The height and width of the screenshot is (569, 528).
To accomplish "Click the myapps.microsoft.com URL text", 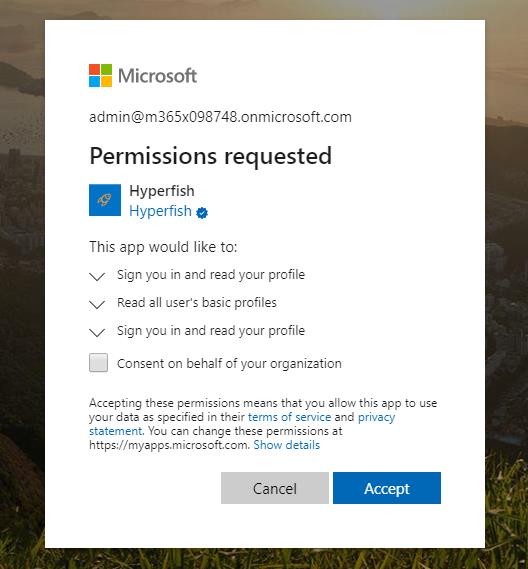I will tap(169, 445).
